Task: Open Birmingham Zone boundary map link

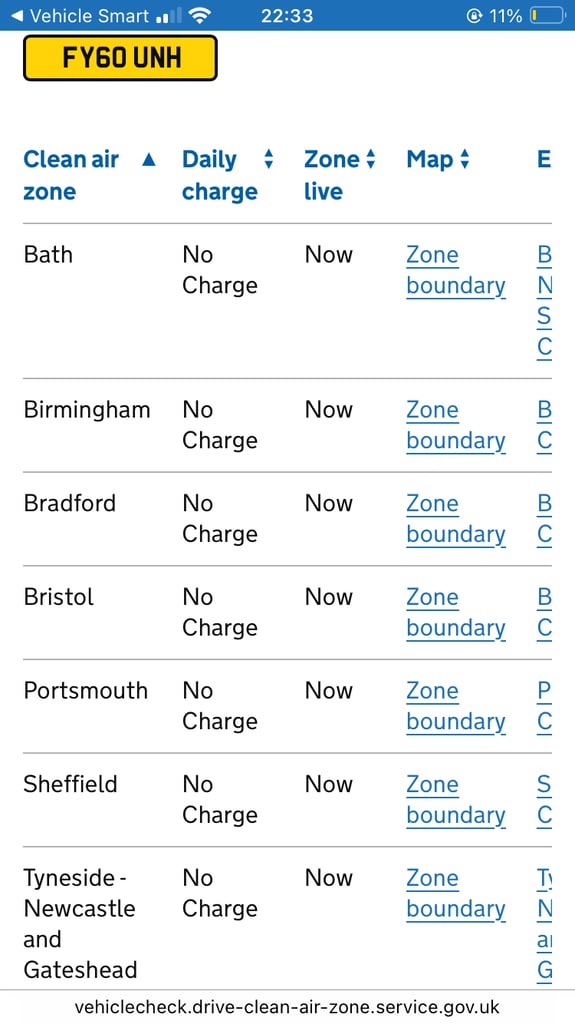Action: pos(455,425)
